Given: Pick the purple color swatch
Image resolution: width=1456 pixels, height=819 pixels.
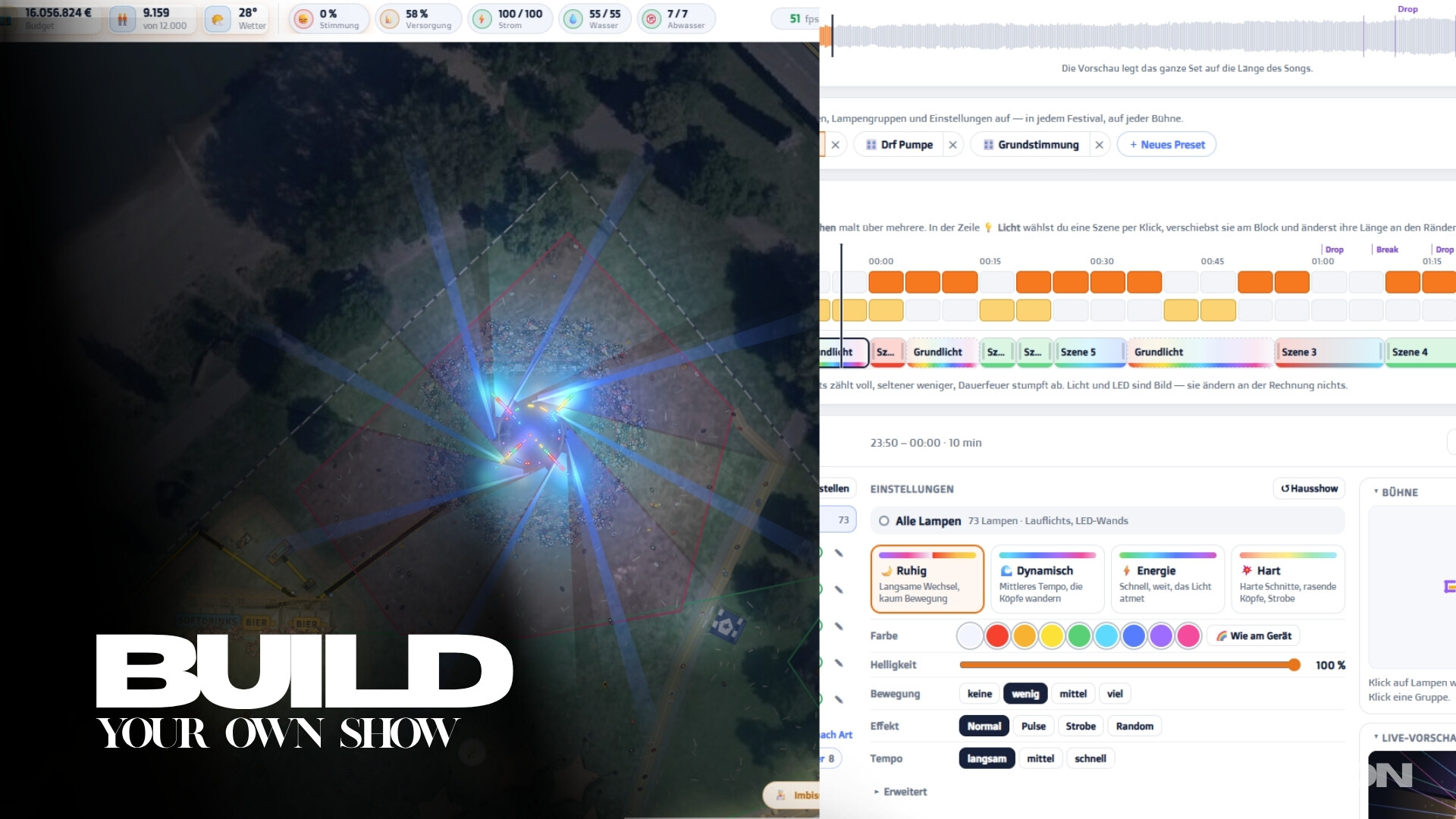Looking at the screenshot, I should click(1161, 635).
